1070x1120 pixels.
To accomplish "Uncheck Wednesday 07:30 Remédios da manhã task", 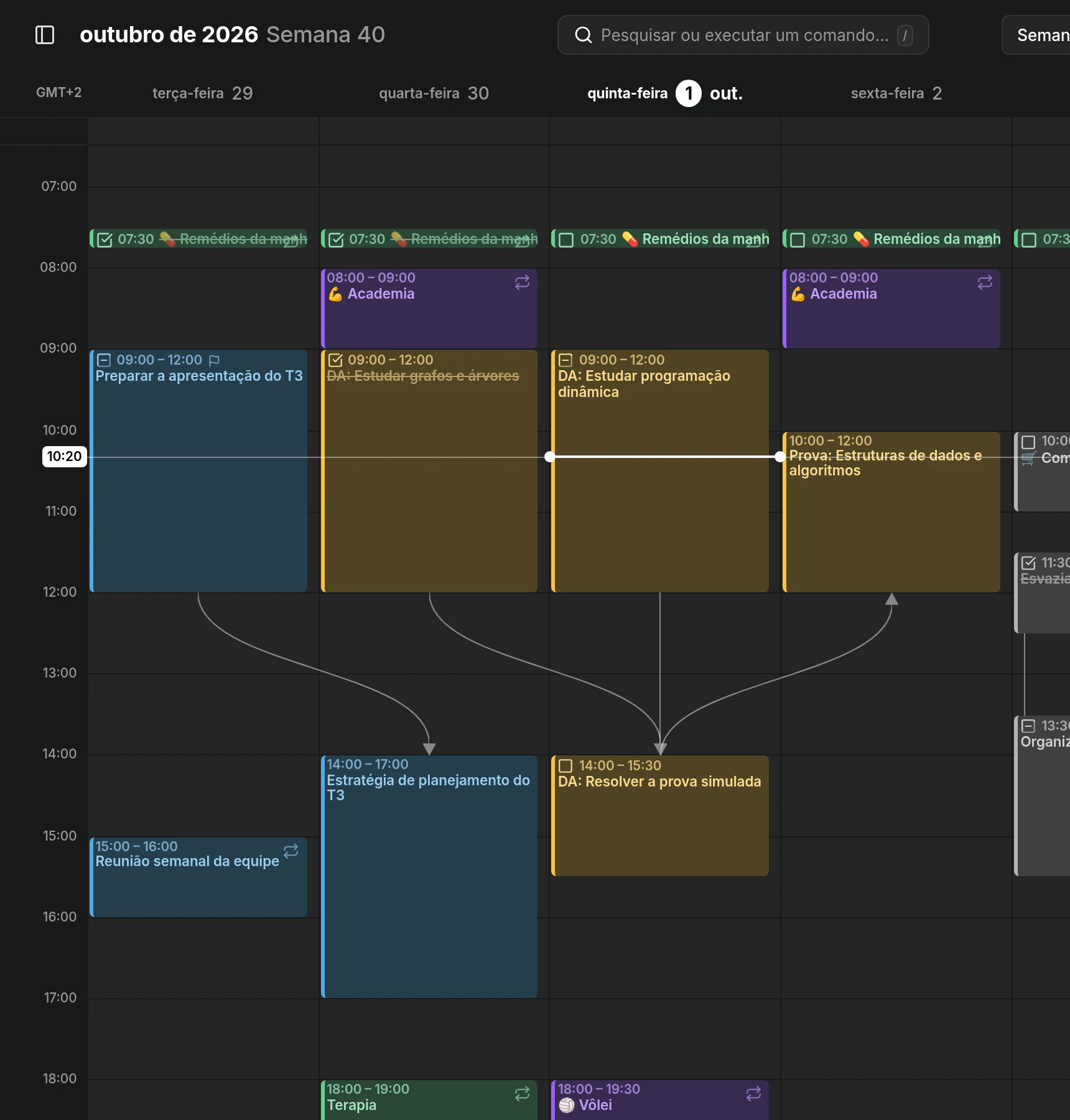I will click(x=336, y=240).
